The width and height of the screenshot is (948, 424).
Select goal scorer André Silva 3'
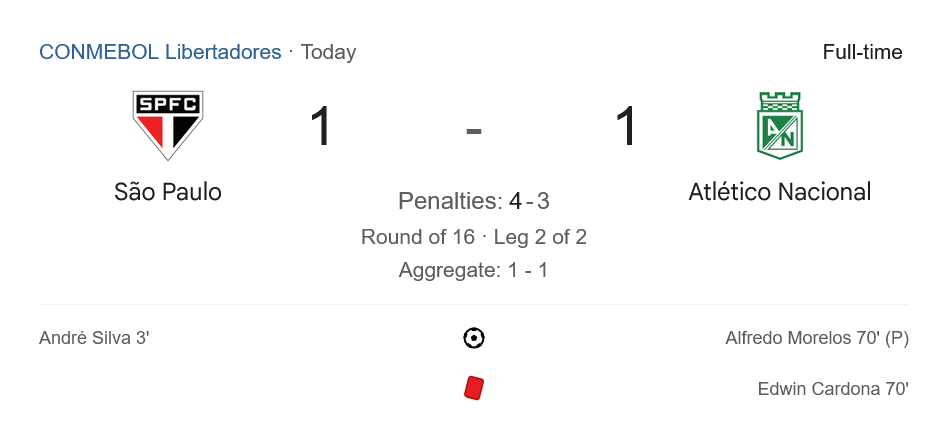pyautogui.click(x=94, y=338)
